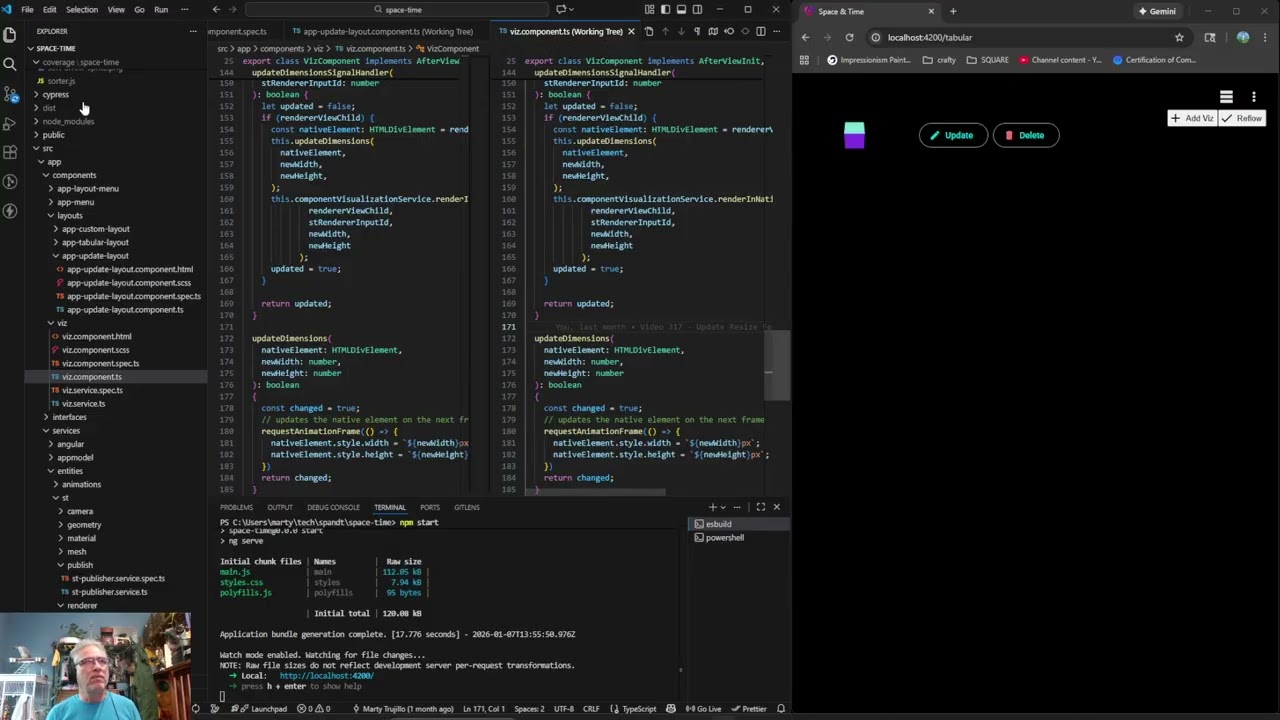Image resolution: width=1280 pixels, height=720 pixels.
Task: Collapse the app-update-layout folder
Action: click(95, 256)
